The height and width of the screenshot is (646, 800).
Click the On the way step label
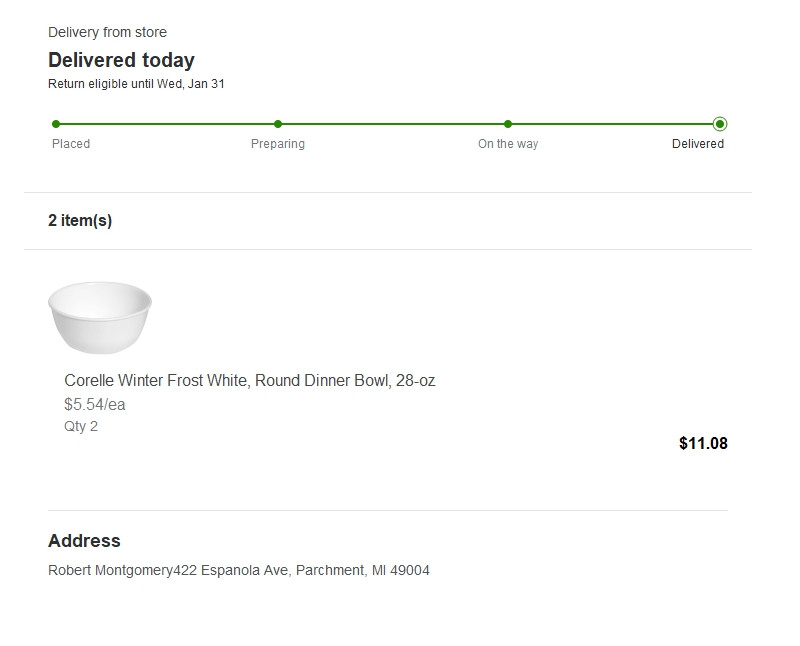tap(508, 144)
